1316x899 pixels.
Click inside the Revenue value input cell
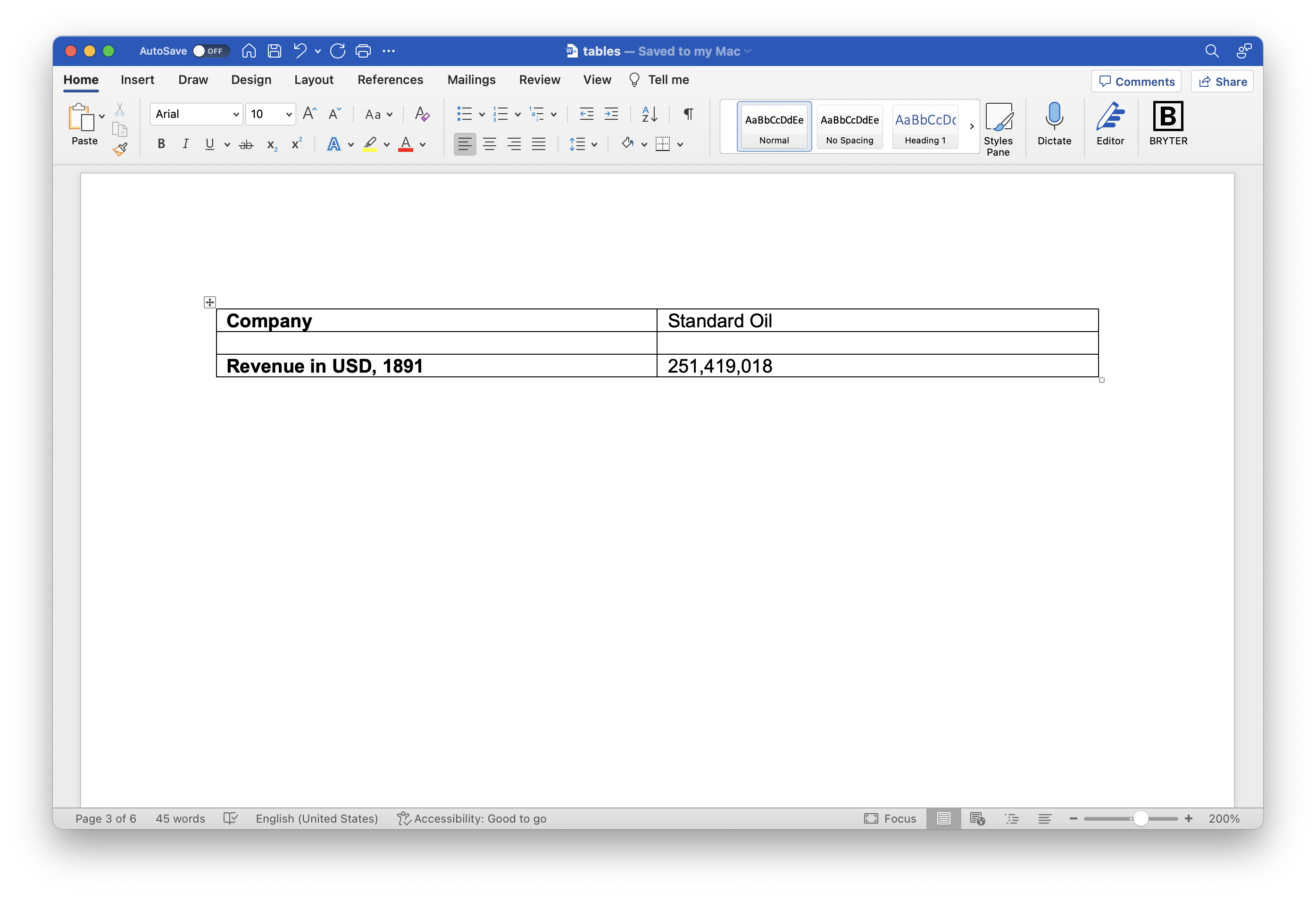878,365
